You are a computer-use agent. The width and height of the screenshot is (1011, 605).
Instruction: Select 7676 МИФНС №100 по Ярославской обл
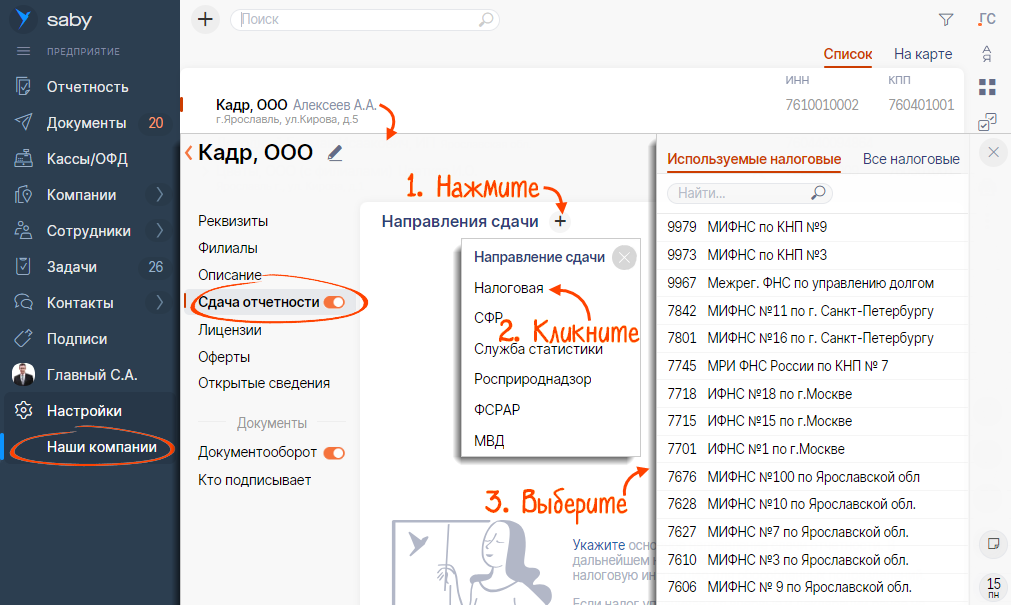coord(812,477)
